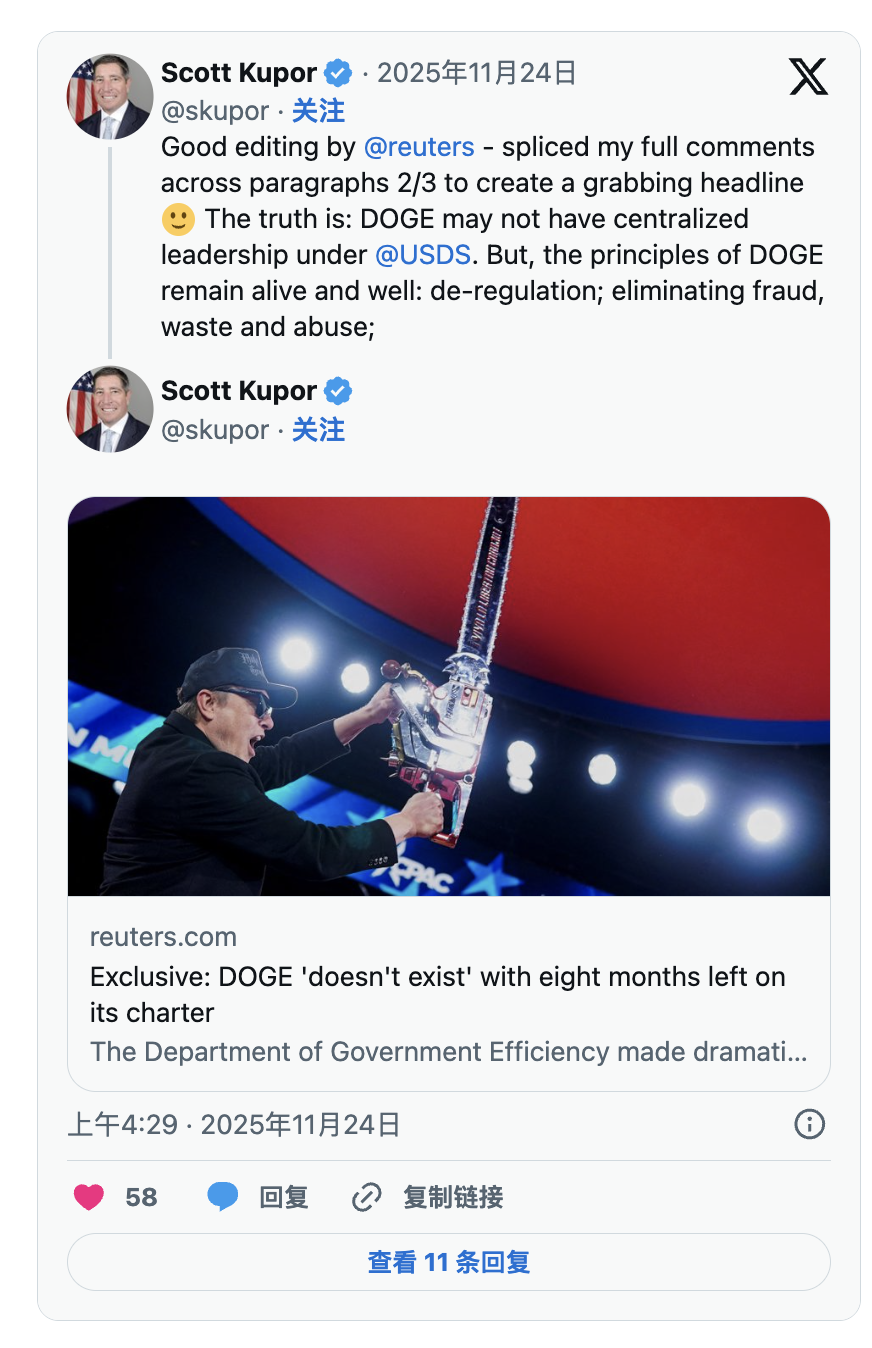Open the tweet info icon

click(x=809, y=1125)
